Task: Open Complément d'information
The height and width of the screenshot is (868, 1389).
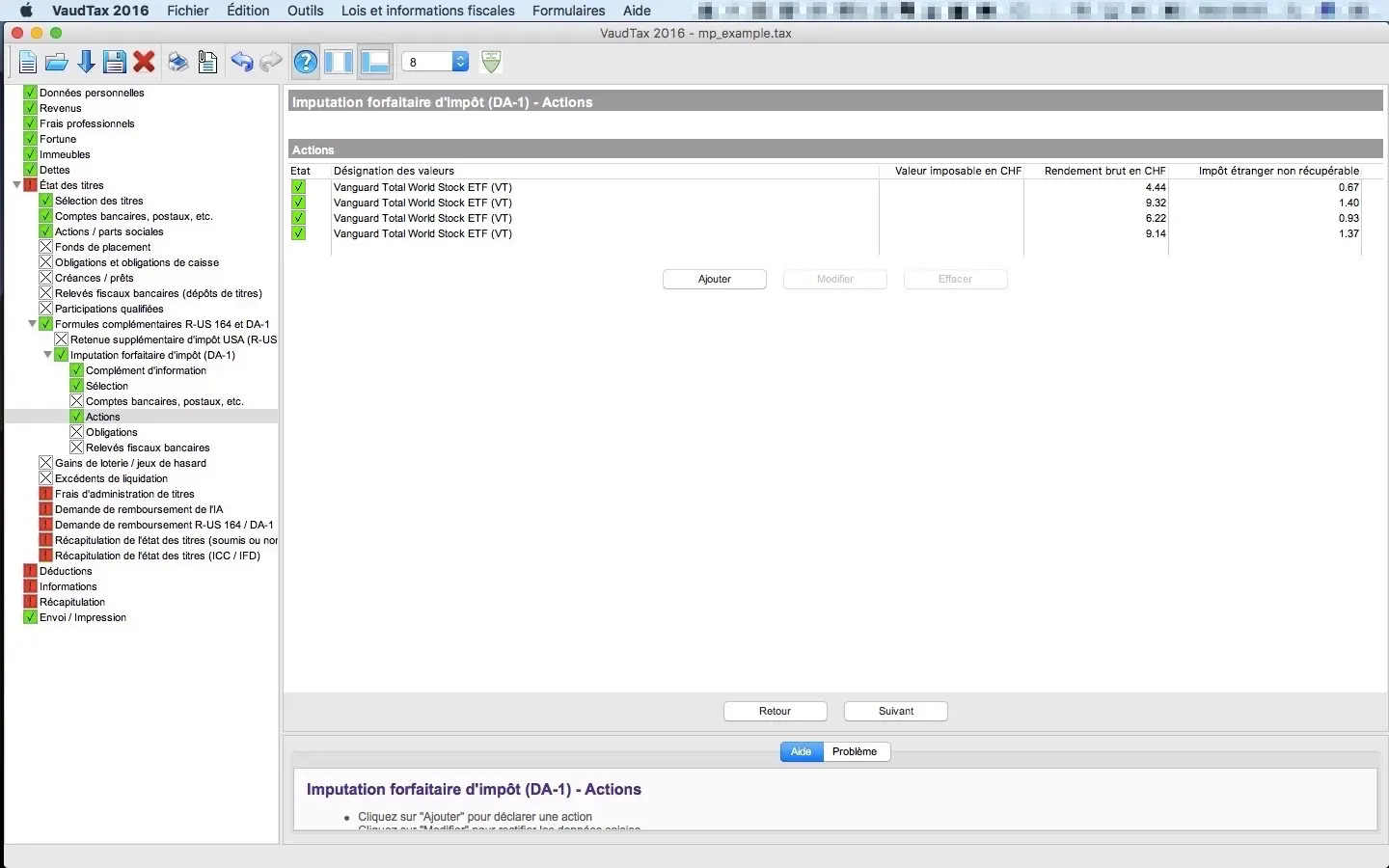Action: pyautogui.click(x=146, y=370)
